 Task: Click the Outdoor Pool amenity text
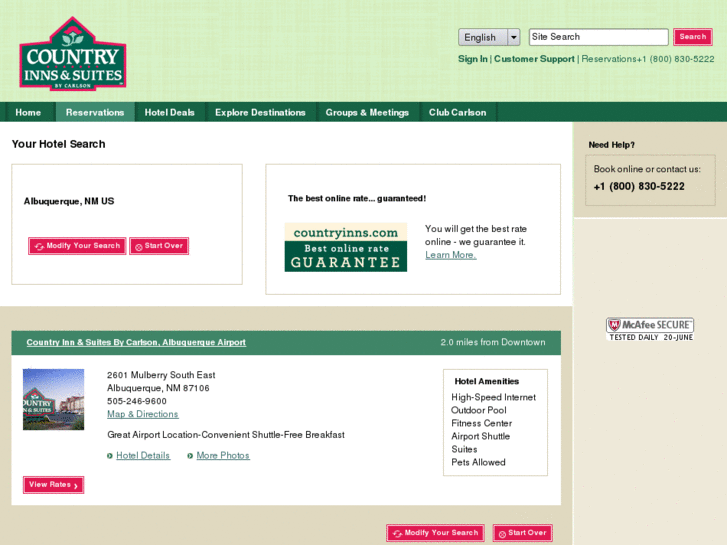click(478, 410)
